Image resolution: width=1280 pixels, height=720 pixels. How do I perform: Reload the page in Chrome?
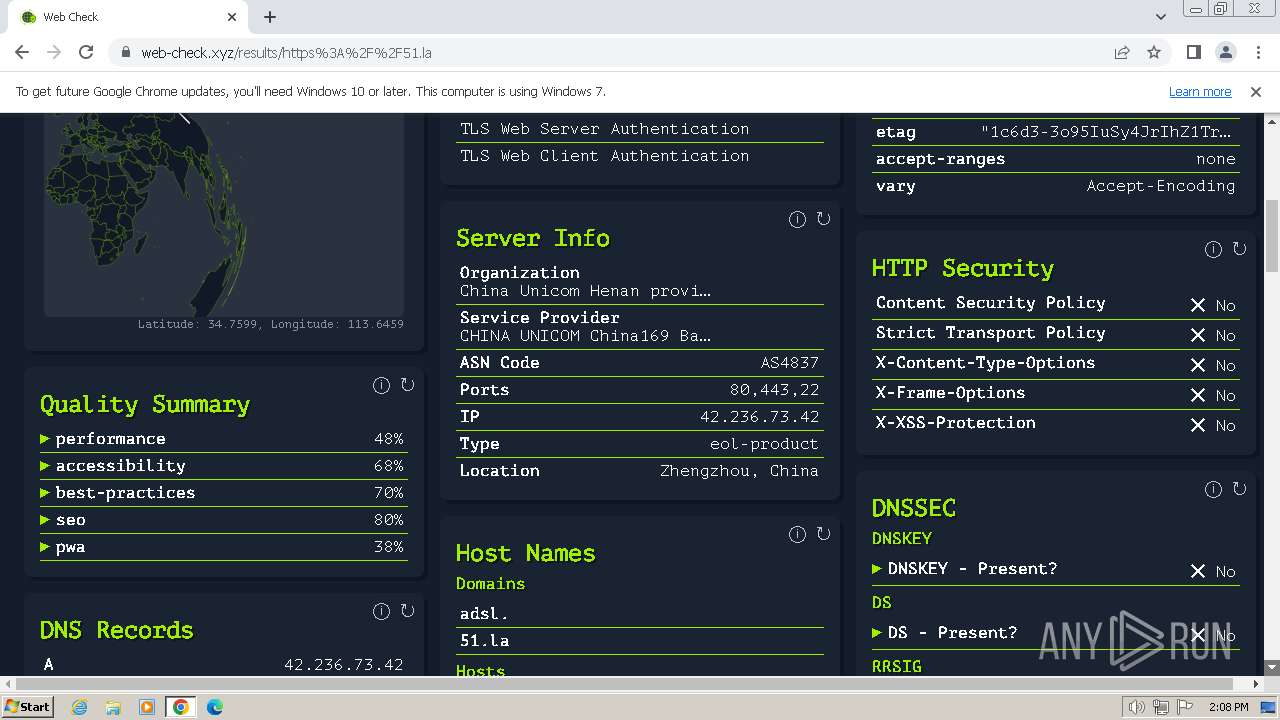(x=86, y=52)
